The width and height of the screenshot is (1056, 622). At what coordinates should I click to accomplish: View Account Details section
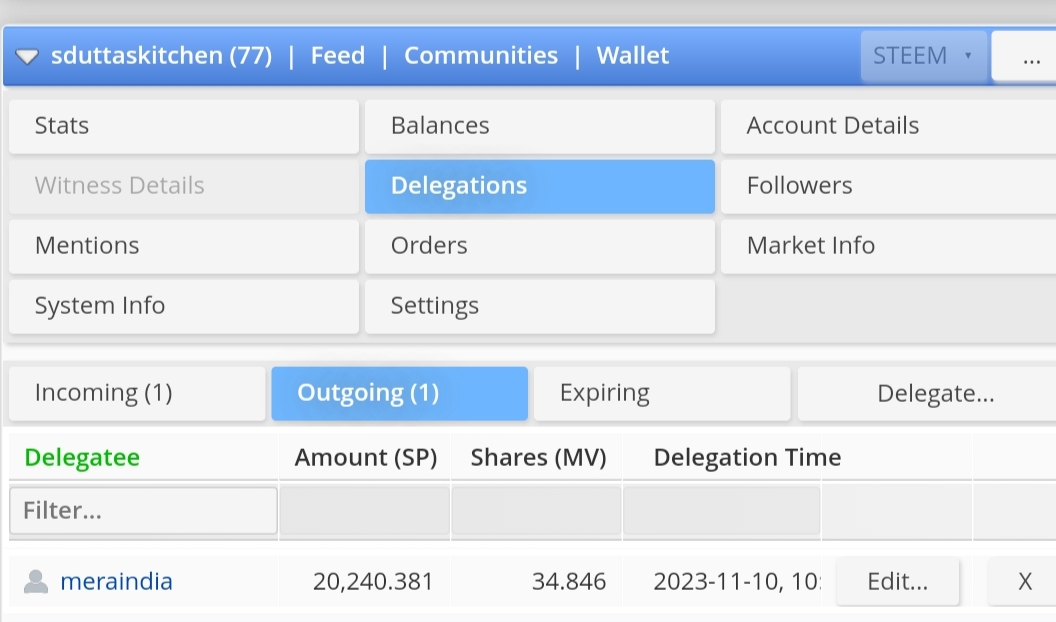[888, 126]
